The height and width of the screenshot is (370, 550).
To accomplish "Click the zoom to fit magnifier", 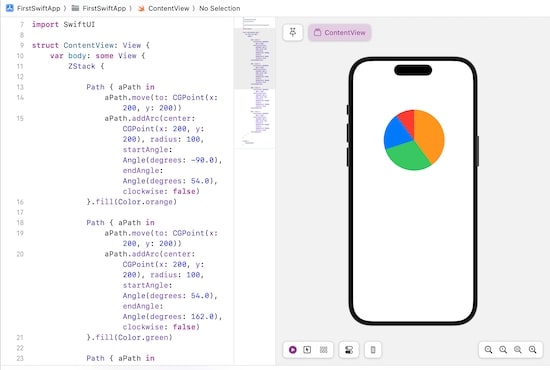I will 518,350.
